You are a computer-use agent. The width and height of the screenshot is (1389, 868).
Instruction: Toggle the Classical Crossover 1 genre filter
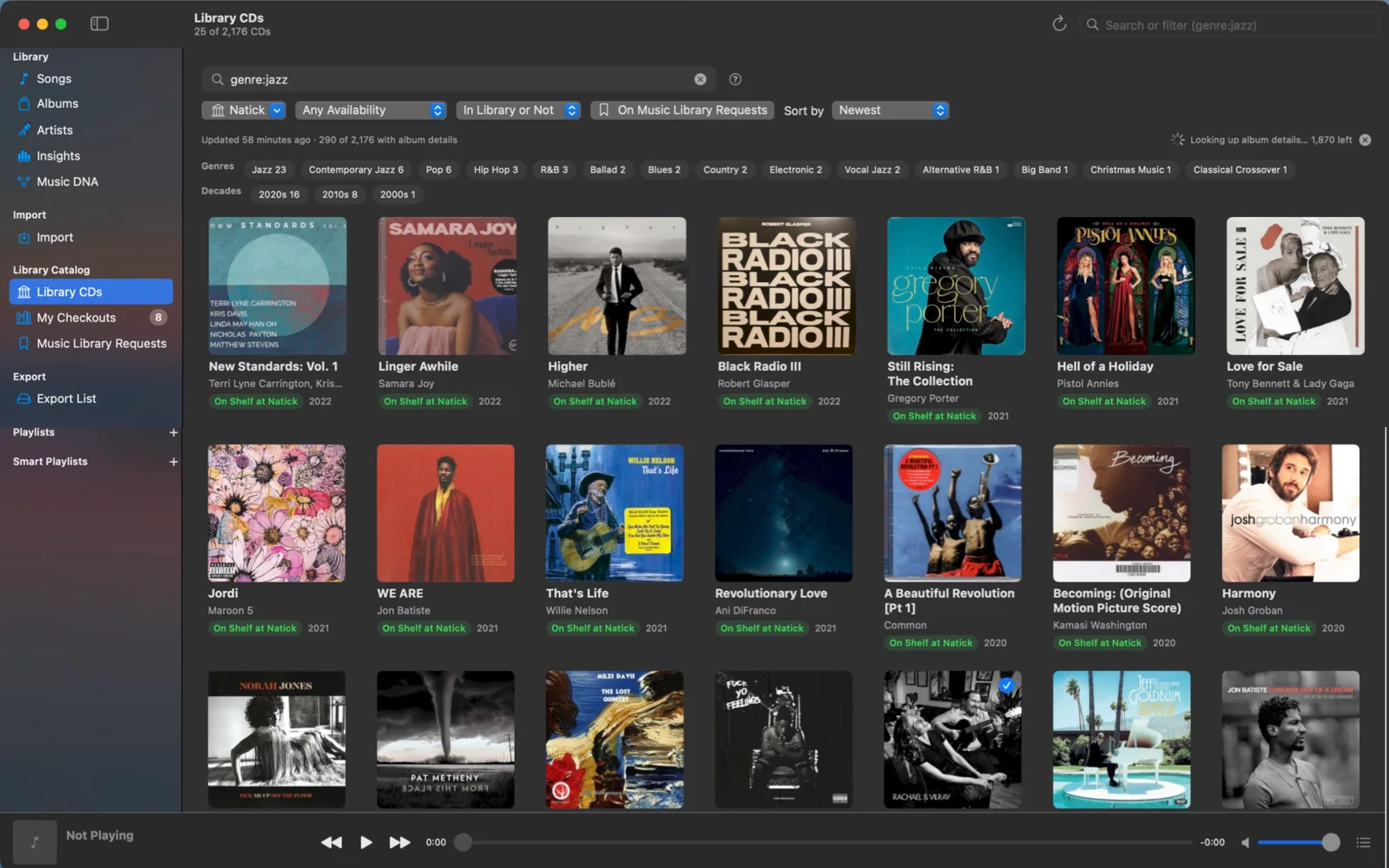coord(1240,170)
